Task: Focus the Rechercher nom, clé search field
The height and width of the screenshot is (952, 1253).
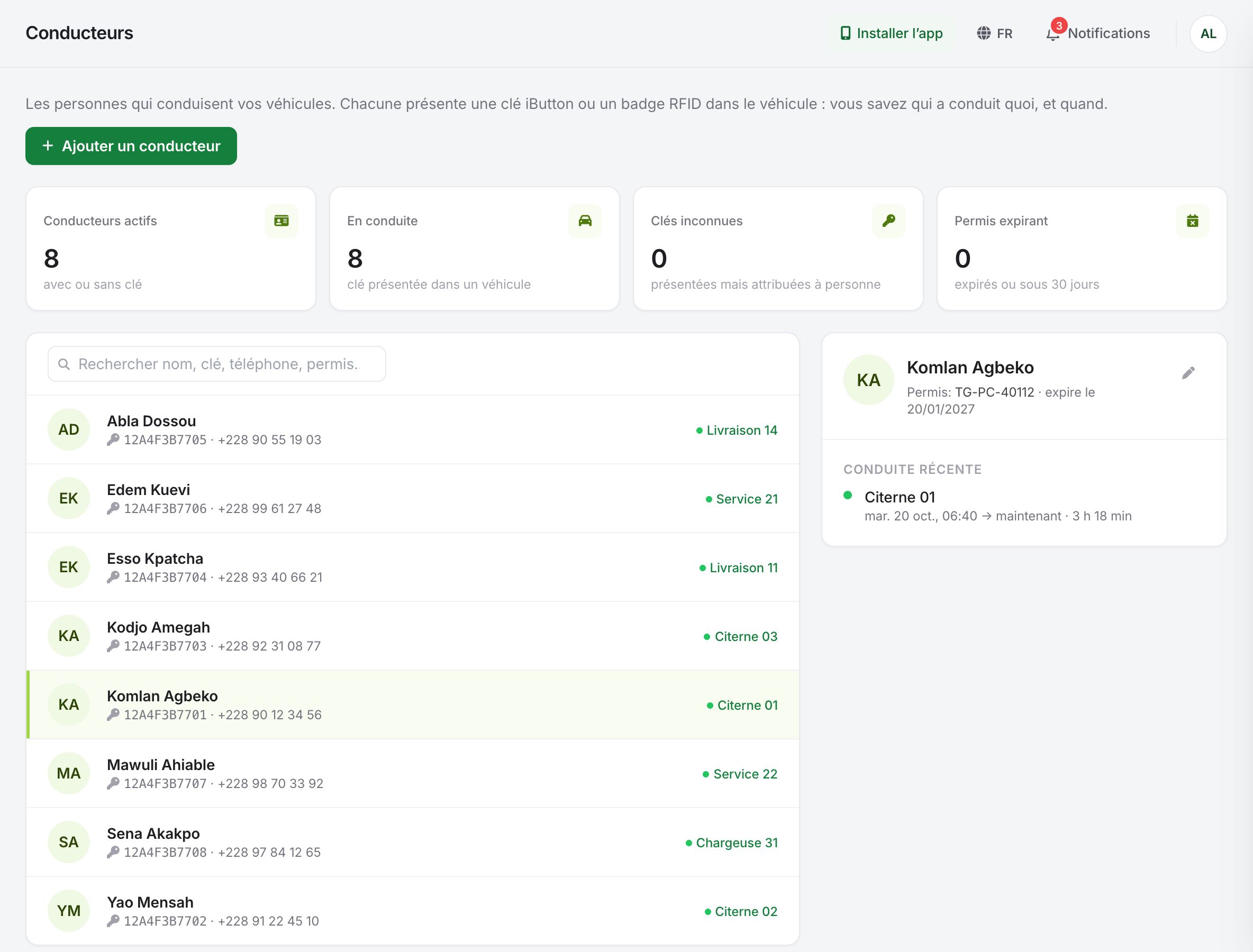Action: pos(216,364)
